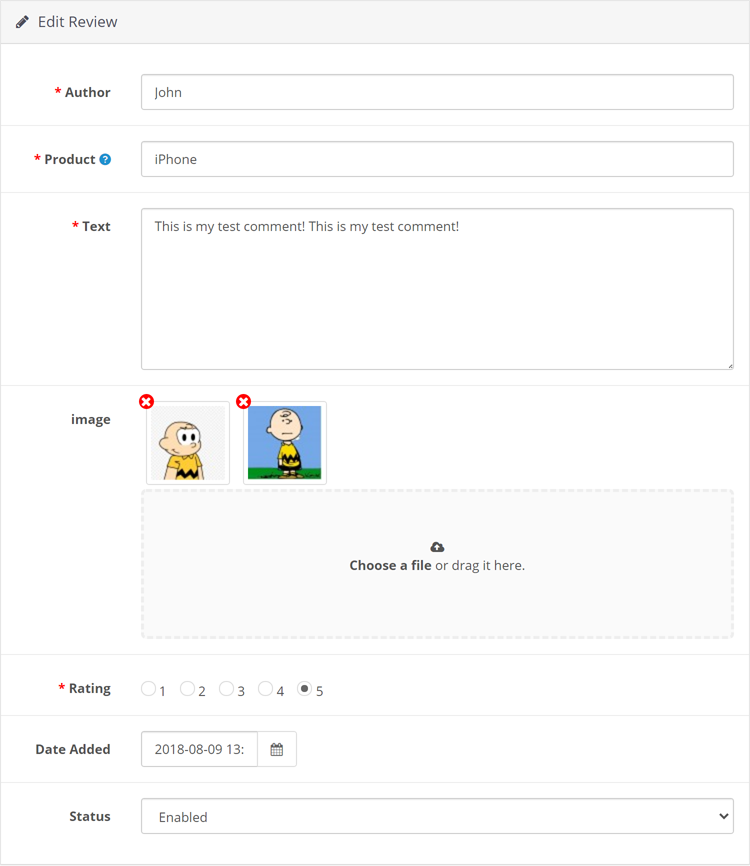This screenshot has height=866, width=750.
Task: Click the Date Added input field
Action: (199, 749)
